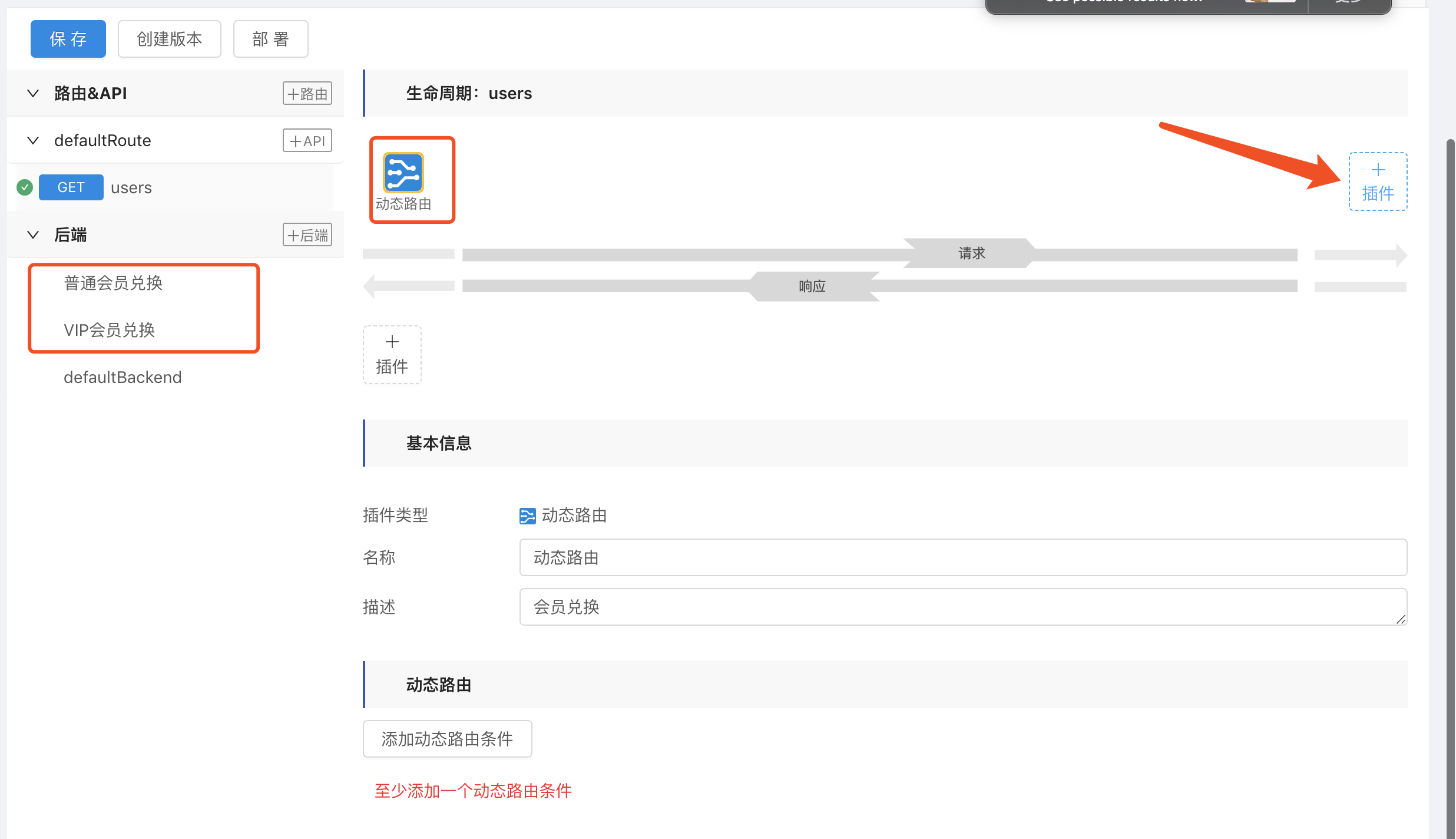
Task: Click into the 名称 input field
Action: tap(963, 557)
